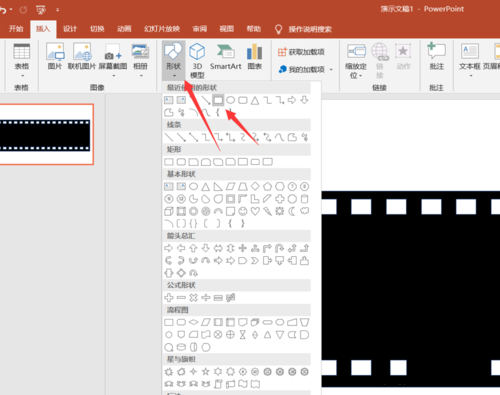Pick the heart shape in 基本形状
The image size is (500, 395).
[x=255, y=211]
